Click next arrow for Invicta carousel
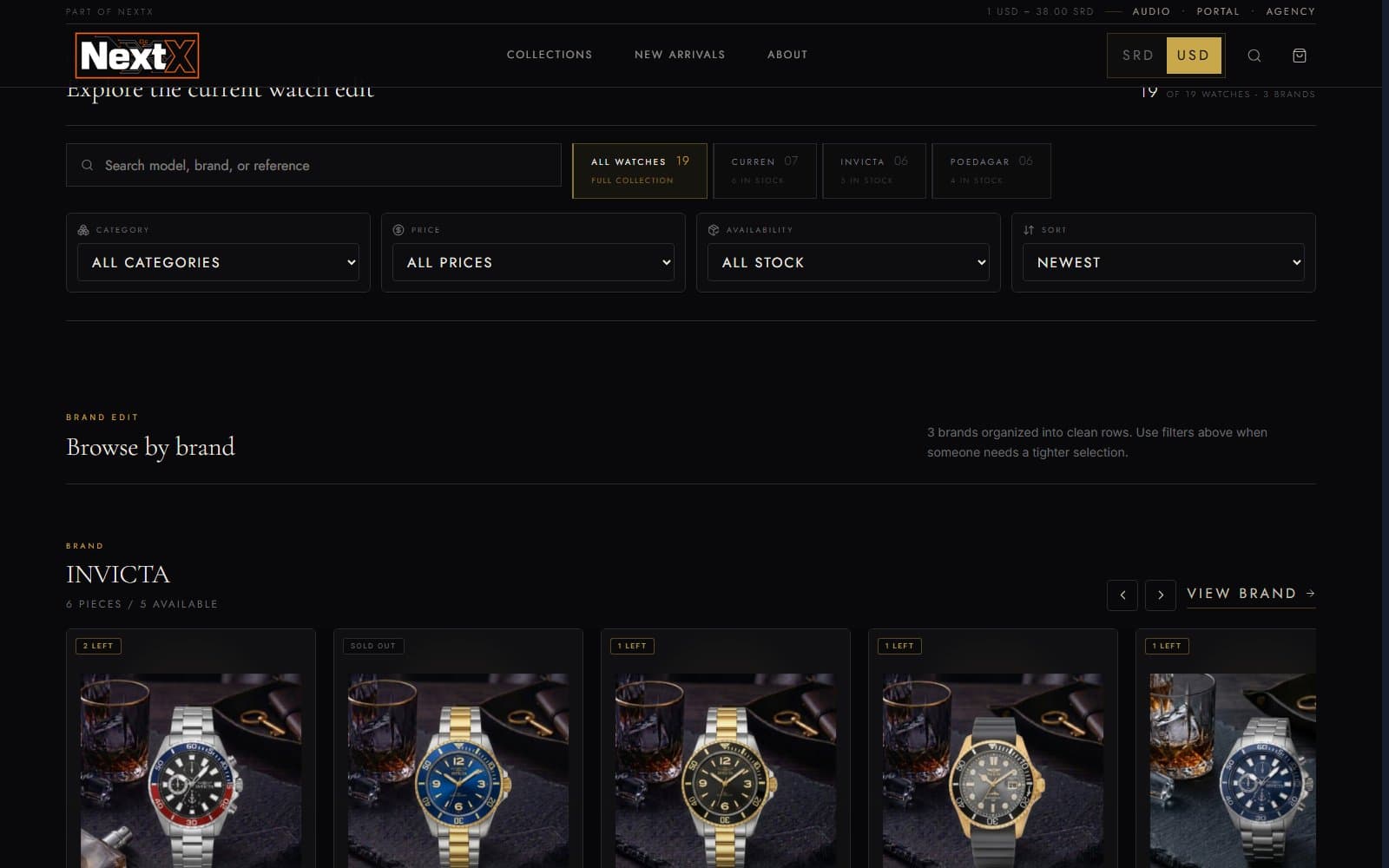 pyautogui.click(x=1161, y=595)
